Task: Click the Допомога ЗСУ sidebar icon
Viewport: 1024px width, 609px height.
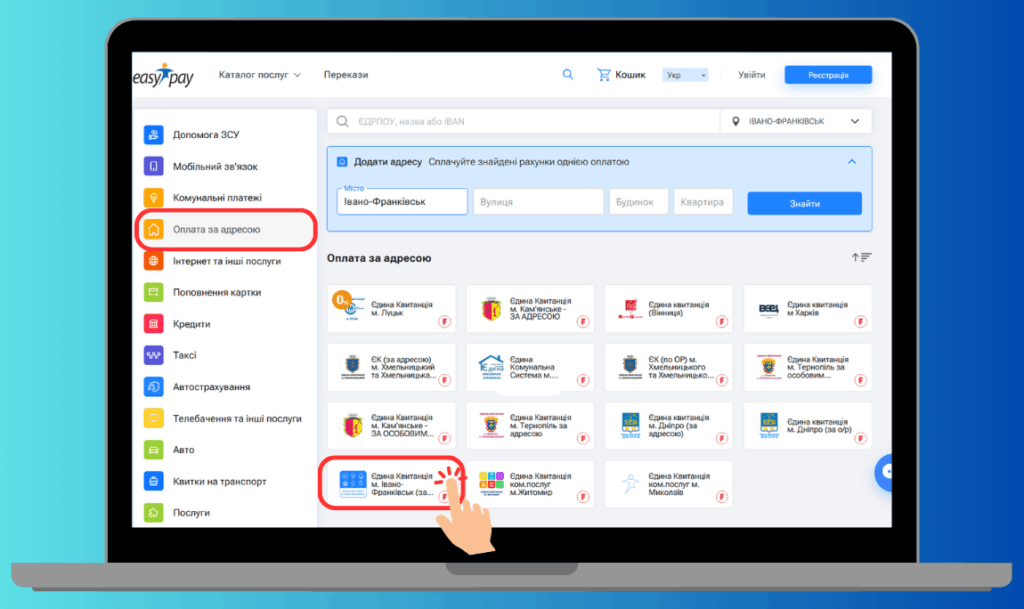Action: pyautogui.click(x=153, y=134)
